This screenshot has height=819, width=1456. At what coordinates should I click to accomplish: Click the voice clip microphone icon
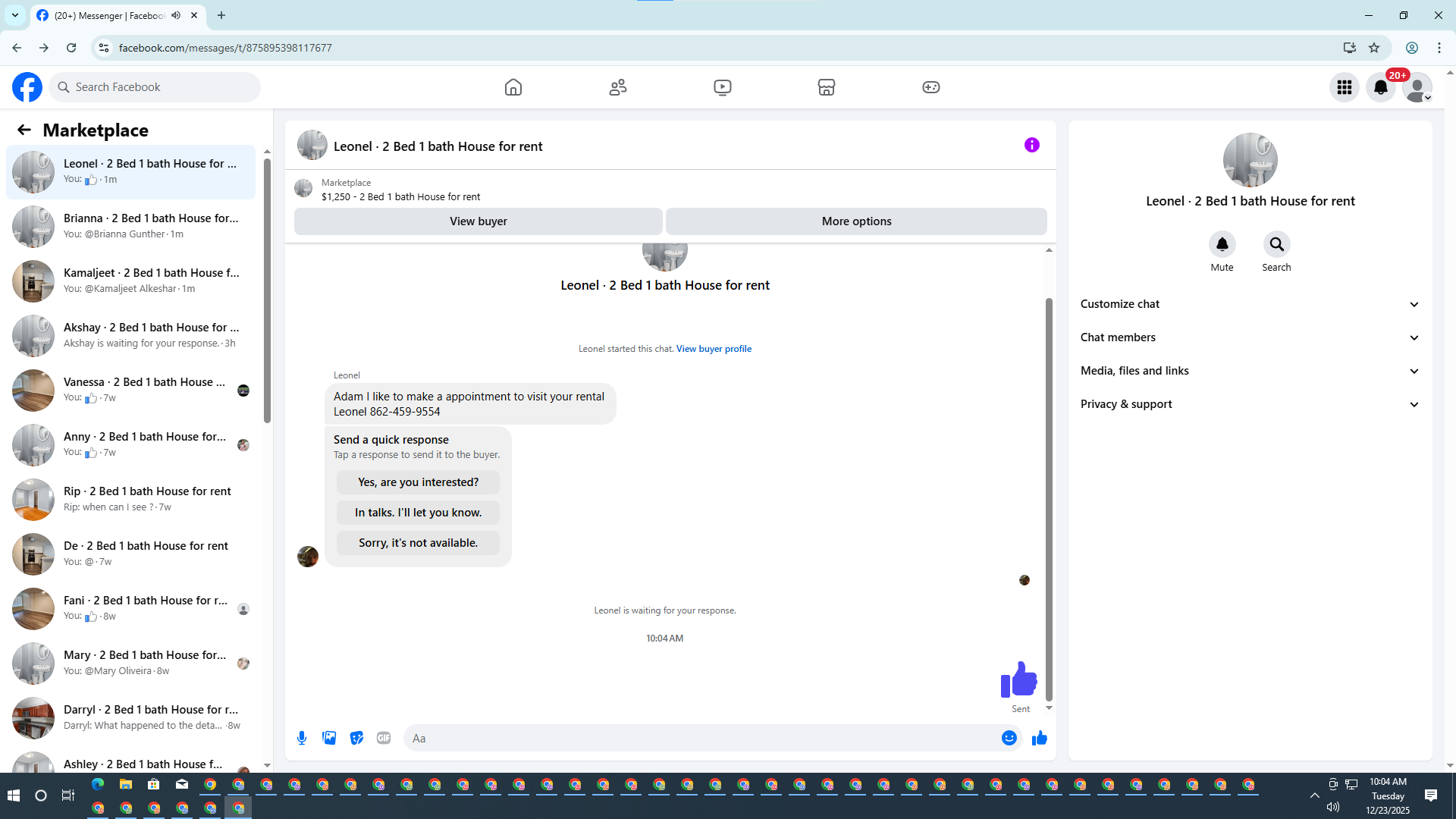click(302, 738)
